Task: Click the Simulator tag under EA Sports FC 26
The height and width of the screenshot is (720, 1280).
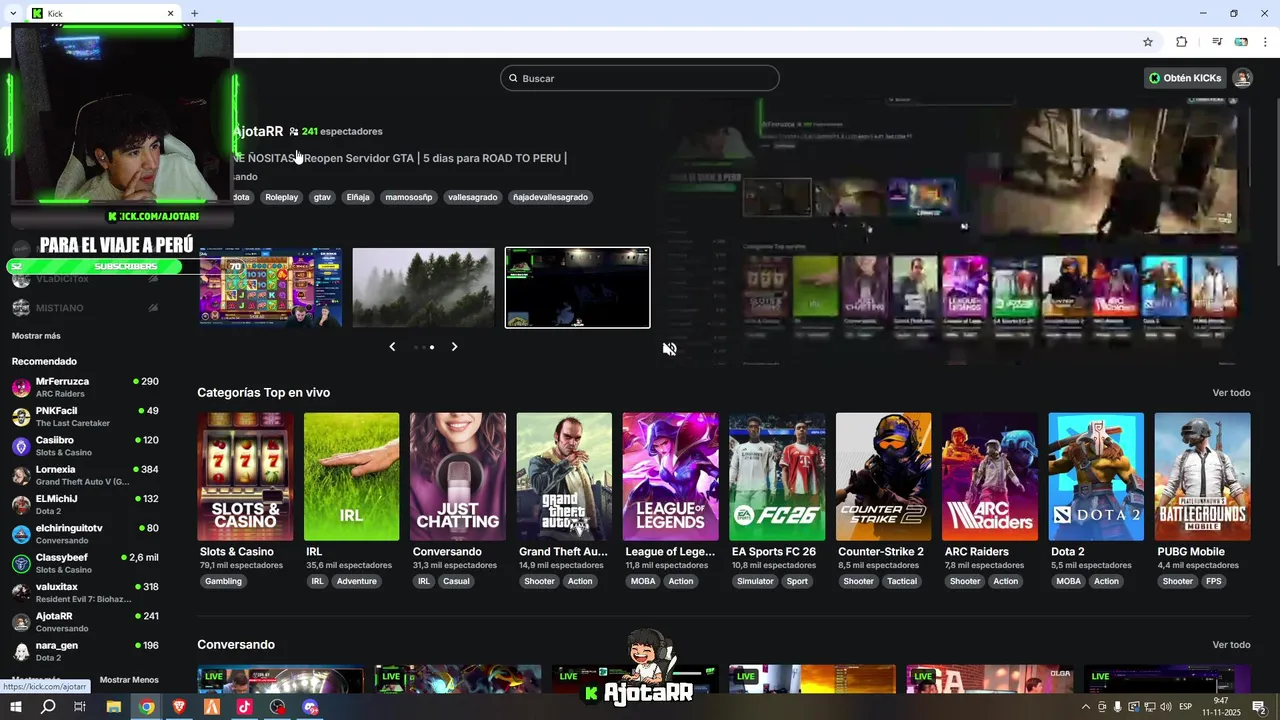Action: tap(755, 581)
